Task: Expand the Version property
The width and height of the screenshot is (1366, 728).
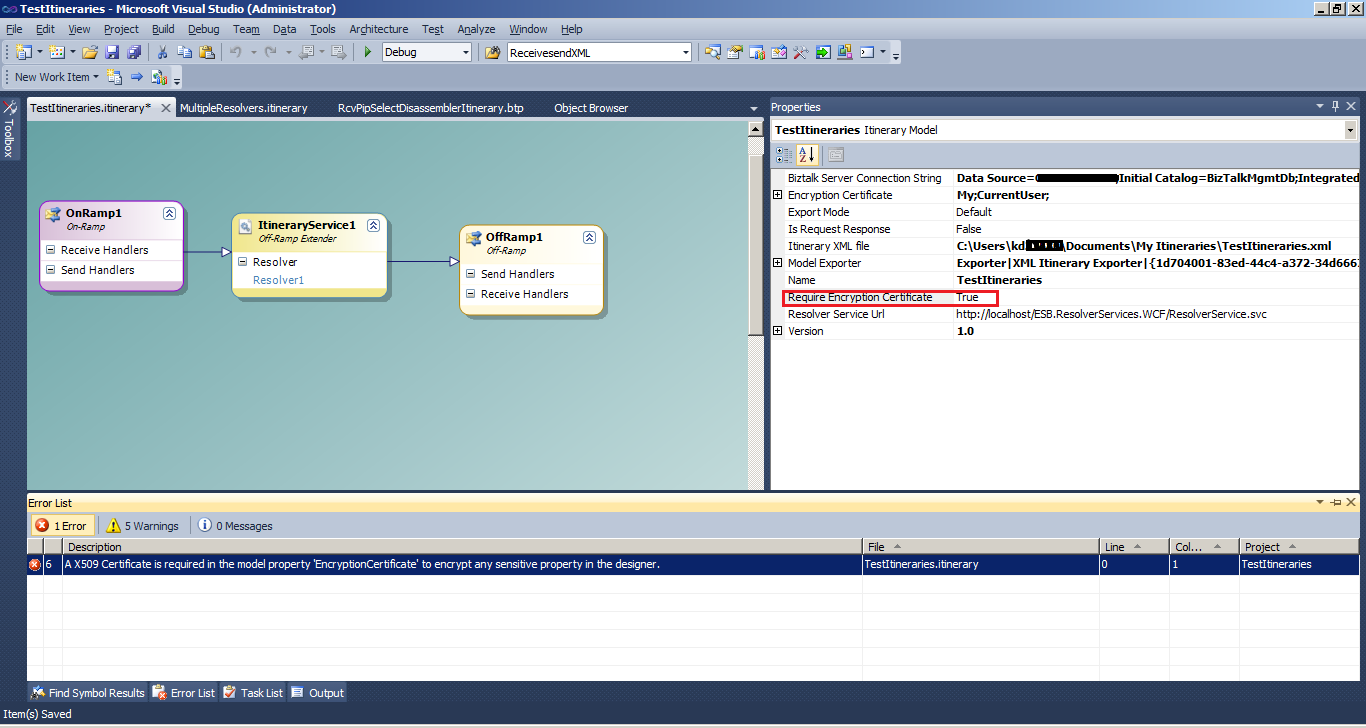Action: pyautogui.click(x=778, y=331)
